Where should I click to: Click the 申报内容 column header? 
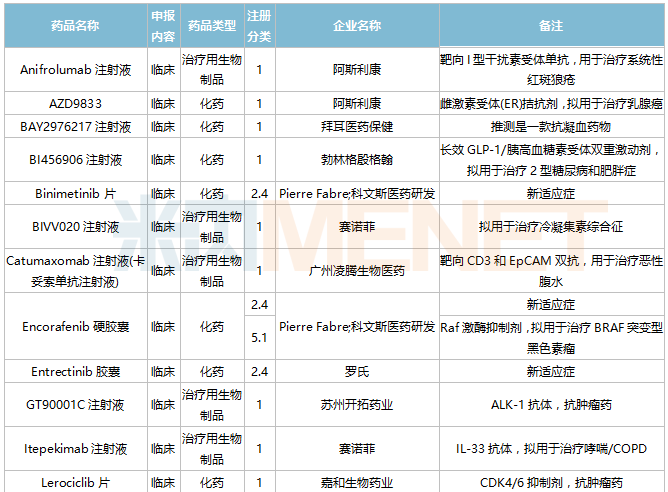point(164,26)
